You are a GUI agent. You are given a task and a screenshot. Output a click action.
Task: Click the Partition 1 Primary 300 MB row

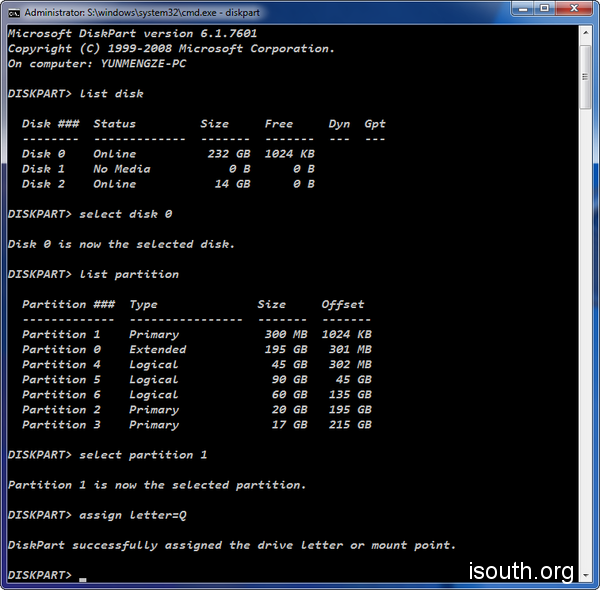click(x=196, y=334)
